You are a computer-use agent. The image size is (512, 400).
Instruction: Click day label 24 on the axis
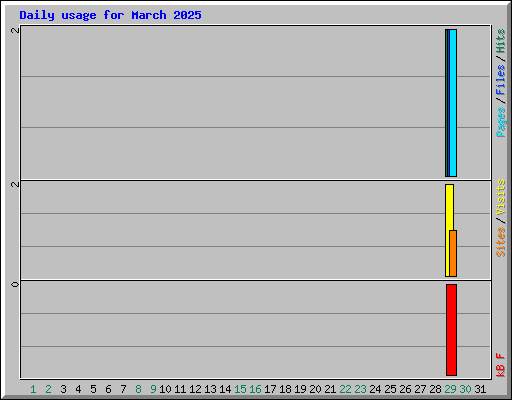click(375, 389)
